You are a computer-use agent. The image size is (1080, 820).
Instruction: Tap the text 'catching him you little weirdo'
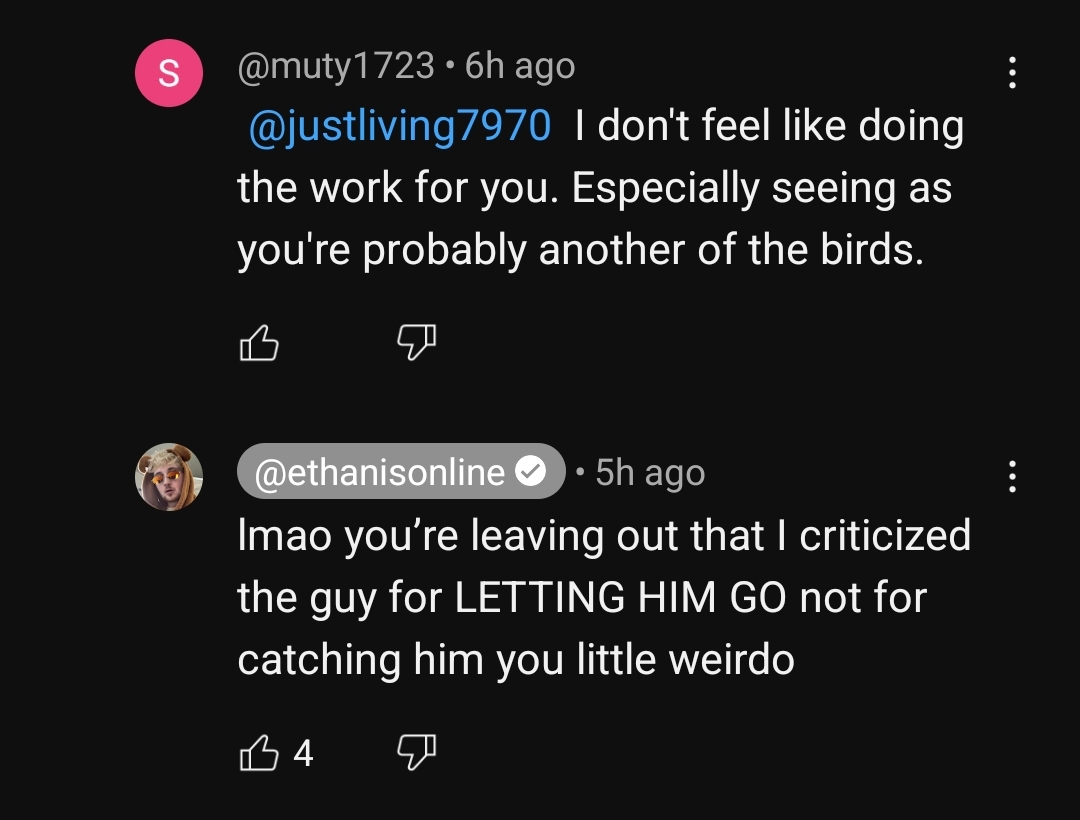(516, 660)
